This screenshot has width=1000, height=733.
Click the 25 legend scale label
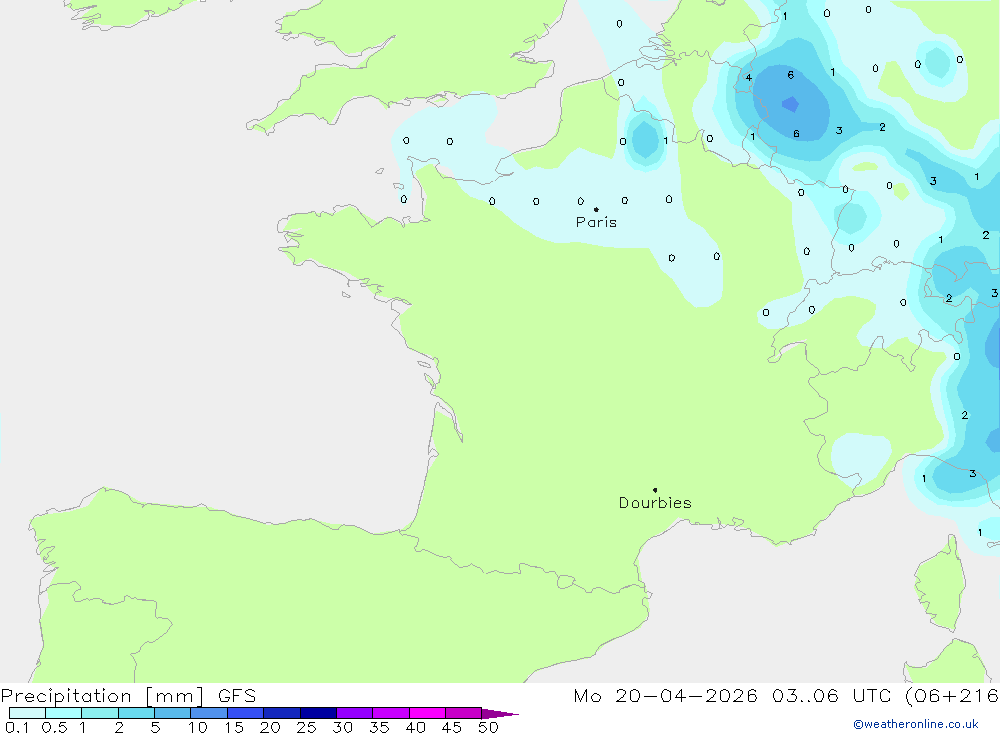[x=307, y=727]
